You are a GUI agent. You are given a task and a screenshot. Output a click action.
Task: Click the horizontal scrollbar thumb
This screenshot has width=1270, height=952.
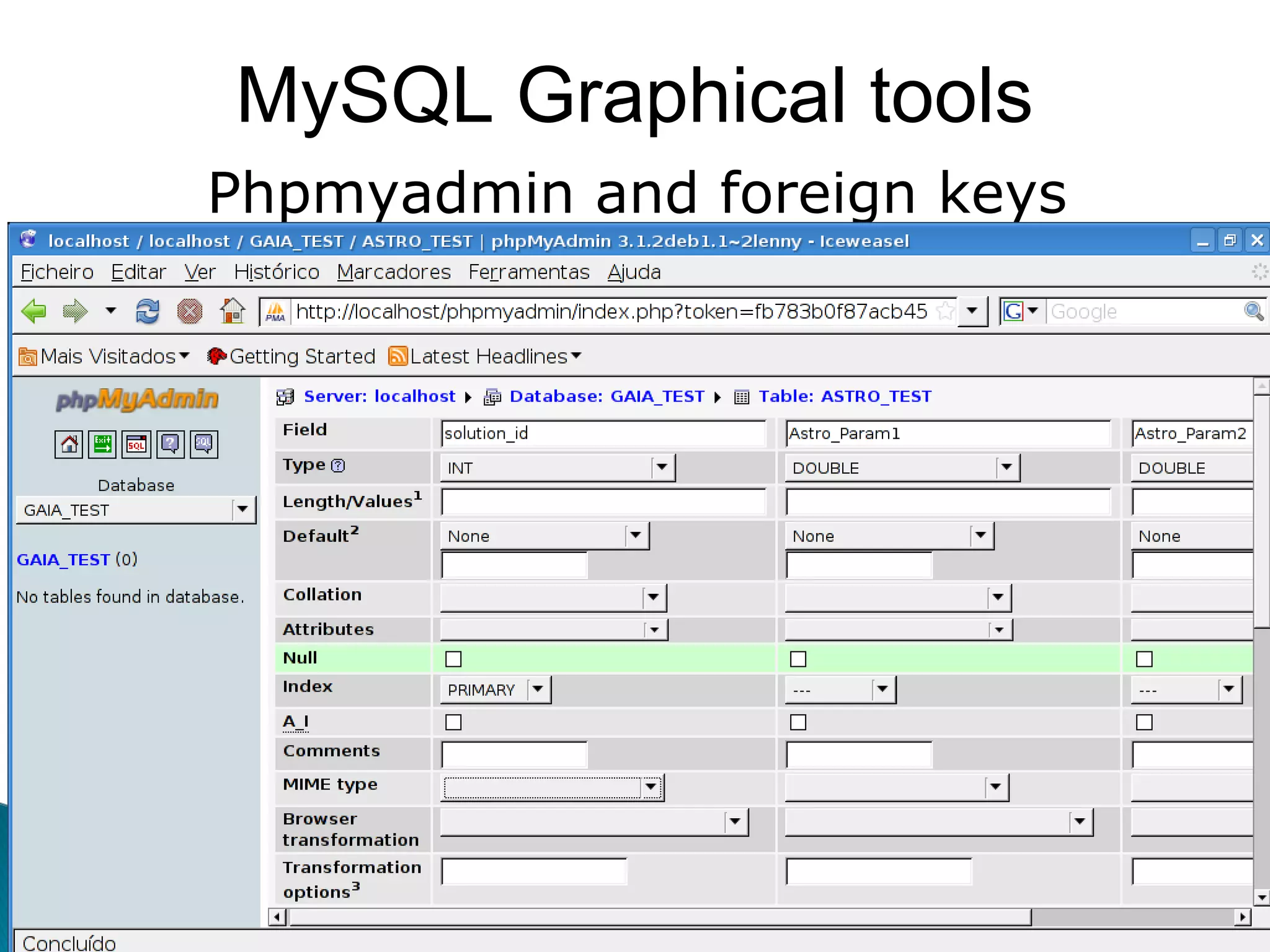[x=660, y=917]
